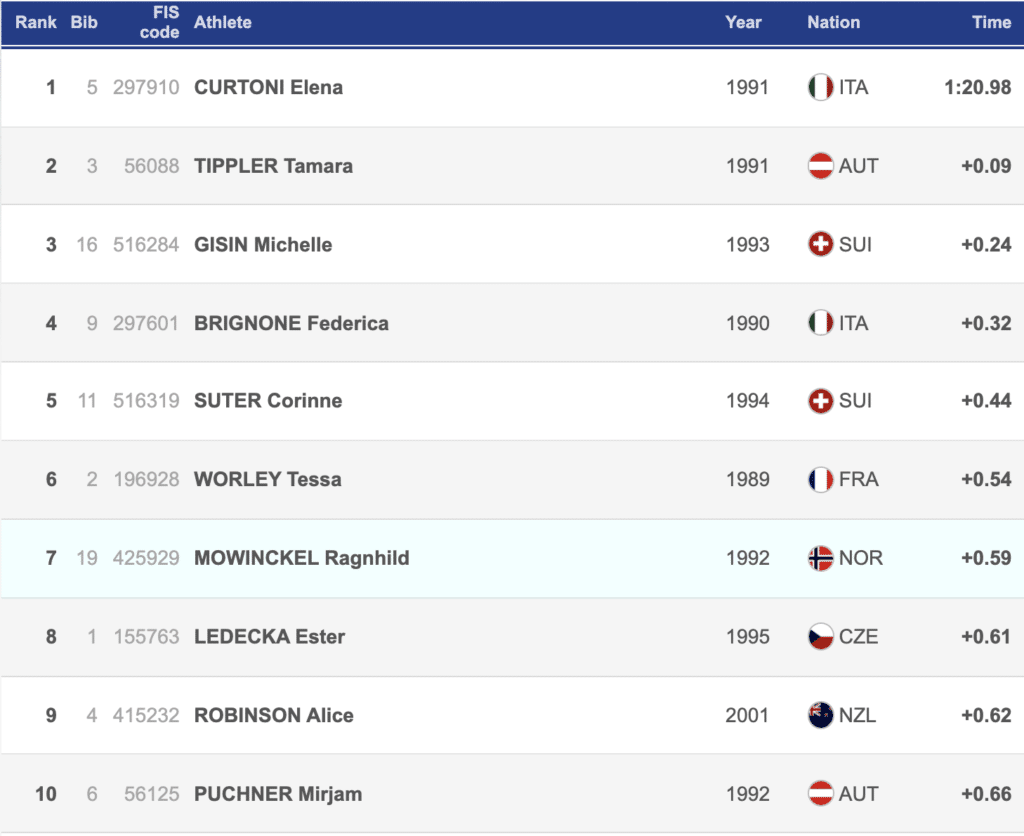The height and width of the screenshot is (836, 1024).
Task: Sort by the Time column header
Action: (991, 22)
